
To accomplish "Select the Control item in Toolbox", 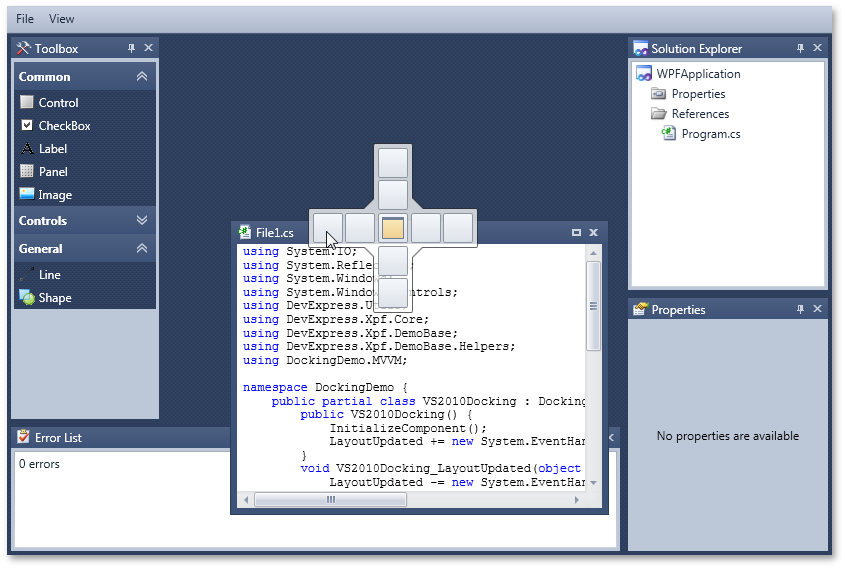I will pyautogui.click(x=57, y=102).
